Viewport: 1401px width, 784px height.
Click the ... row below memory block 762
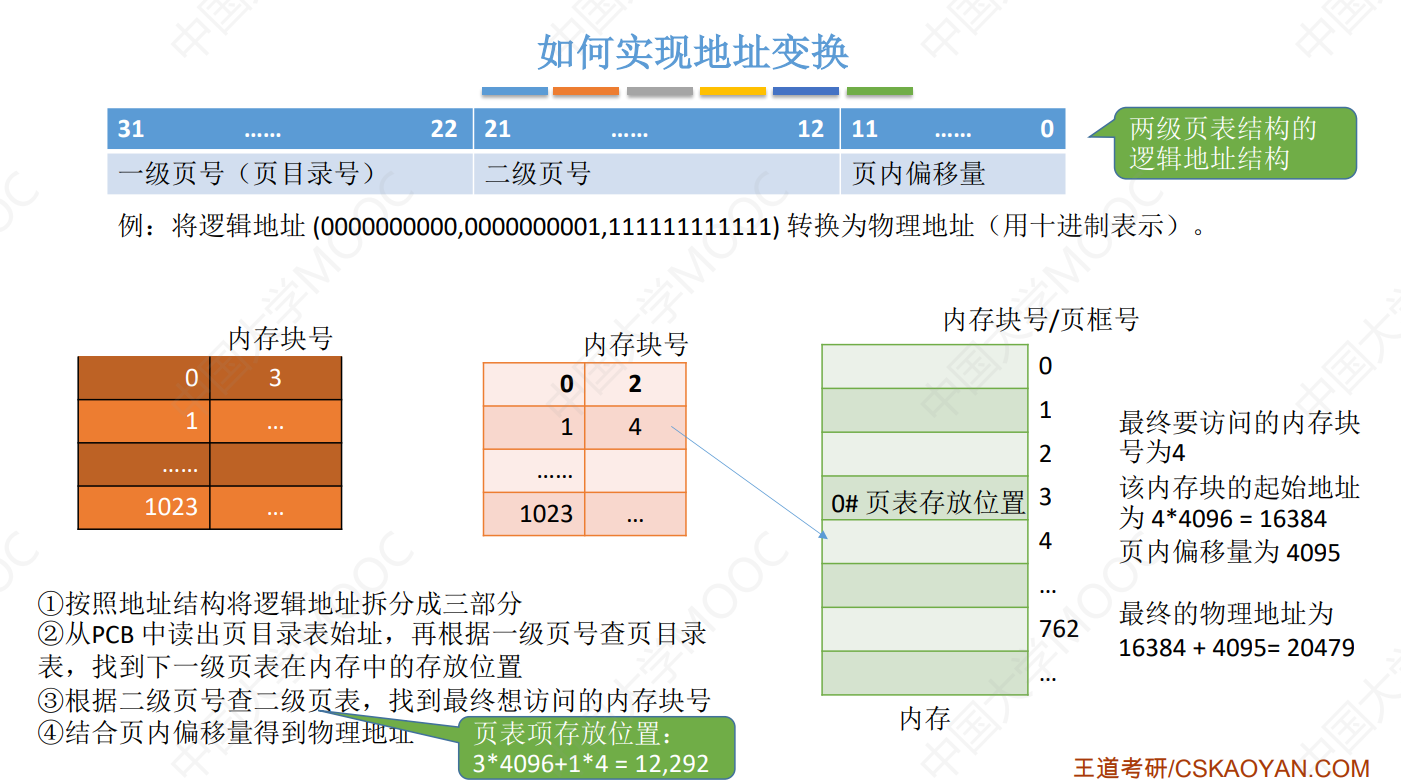pos(924,674)
